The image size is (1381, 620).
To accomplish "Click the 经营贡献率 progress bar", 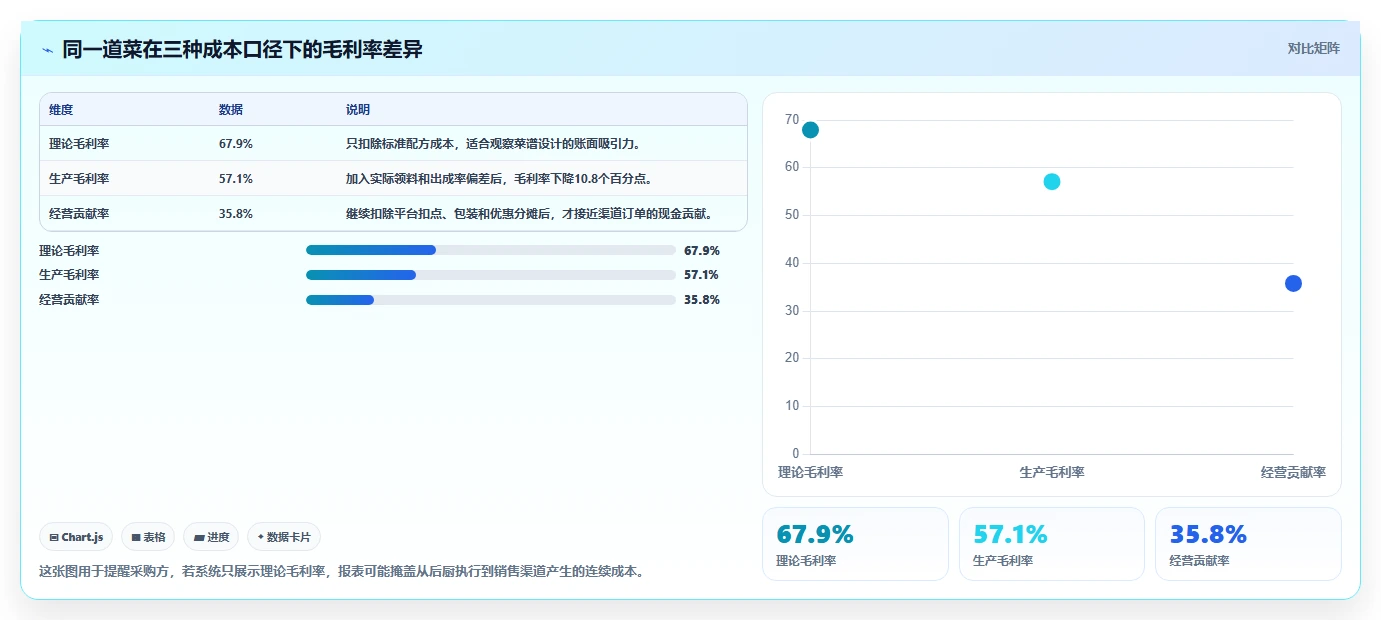I will (491, 299).
